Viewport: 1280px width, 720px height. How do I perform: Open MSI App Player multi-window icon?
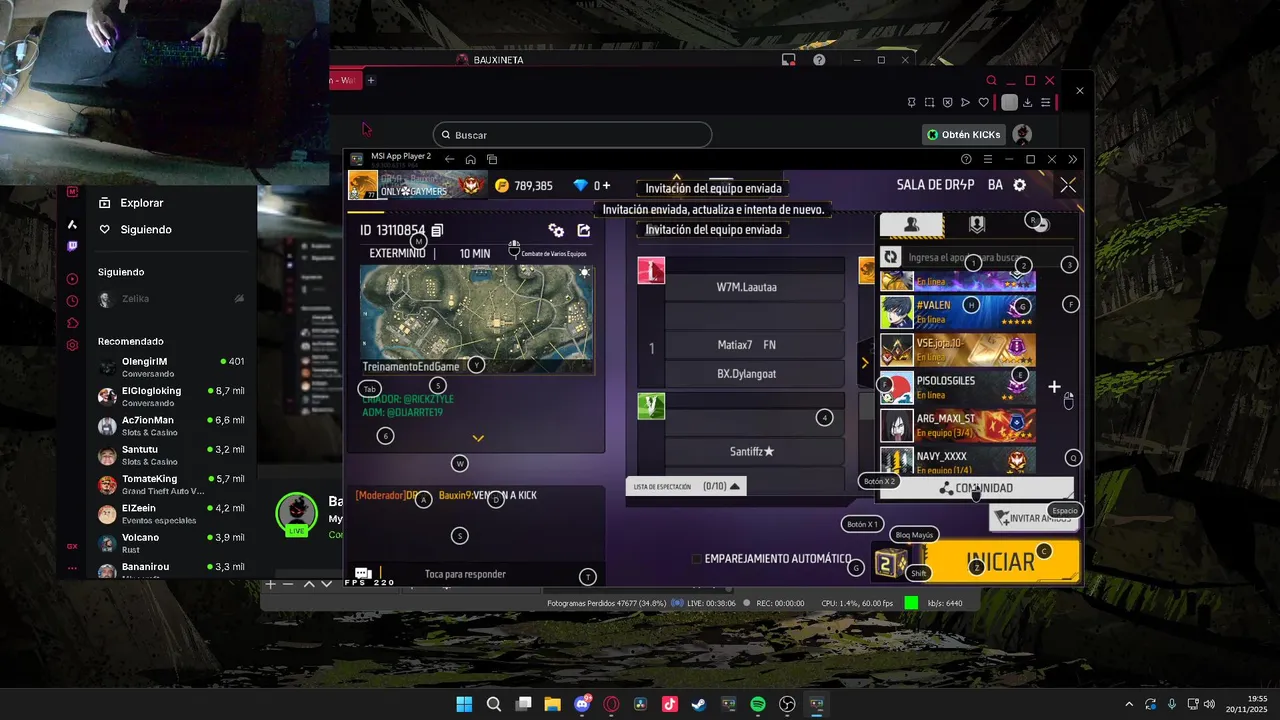pos(492,159)
